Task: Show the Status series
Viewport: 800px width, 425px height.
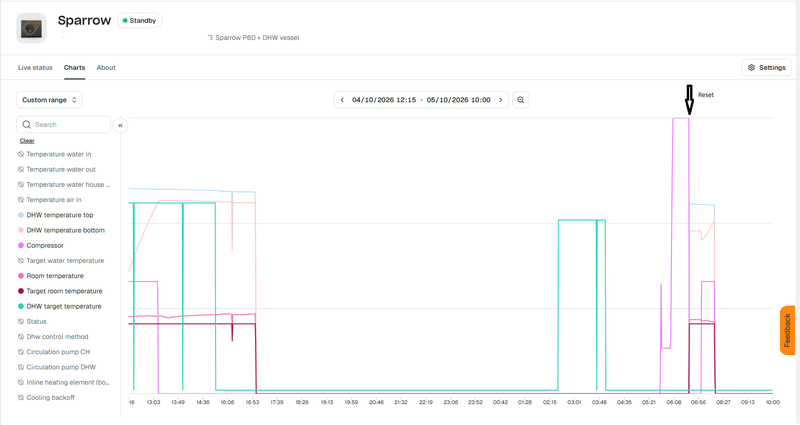Action: pyautogui.click(x=32, y=321)
